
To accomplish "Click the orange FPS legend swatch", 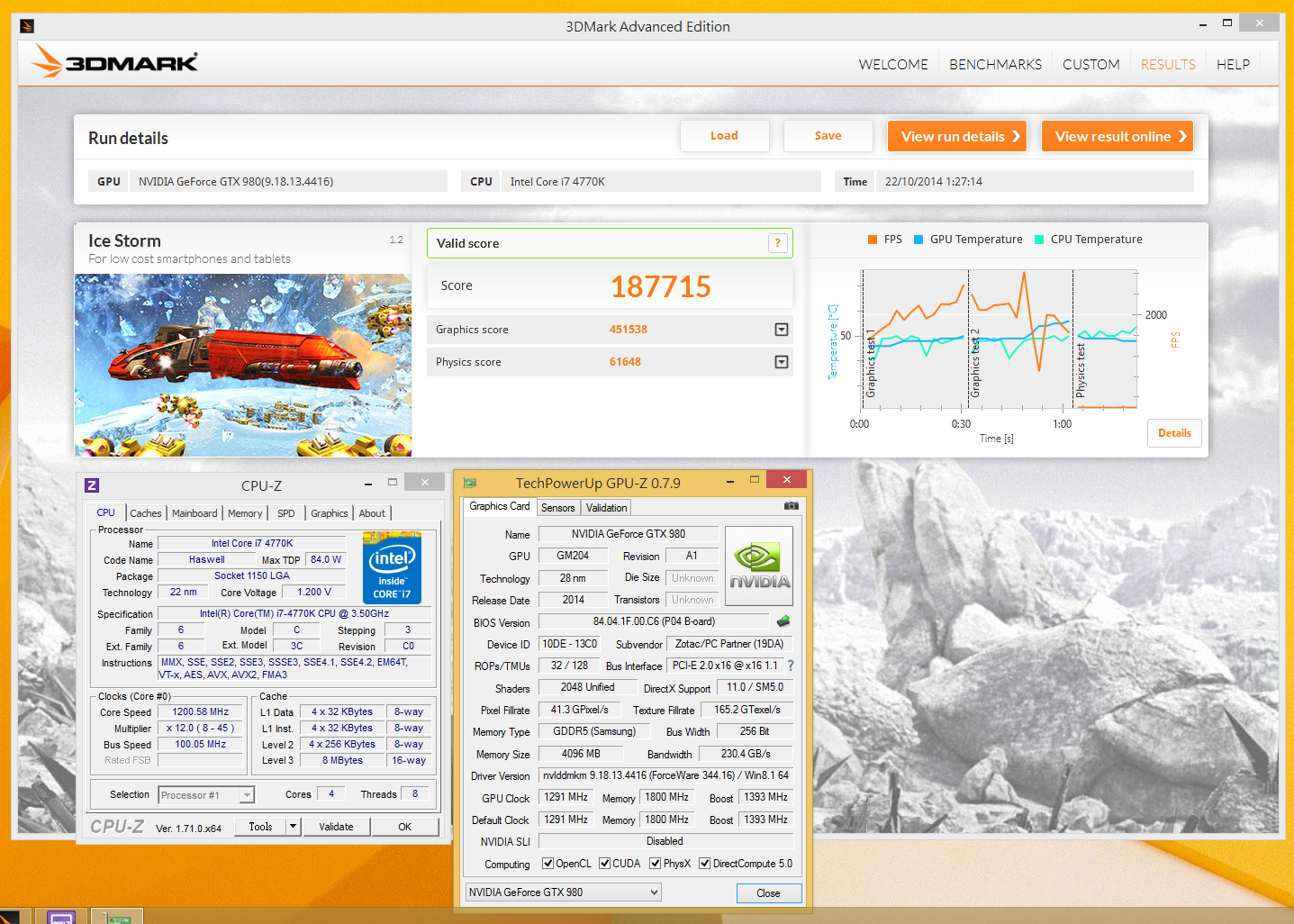I will pos(872,240).
